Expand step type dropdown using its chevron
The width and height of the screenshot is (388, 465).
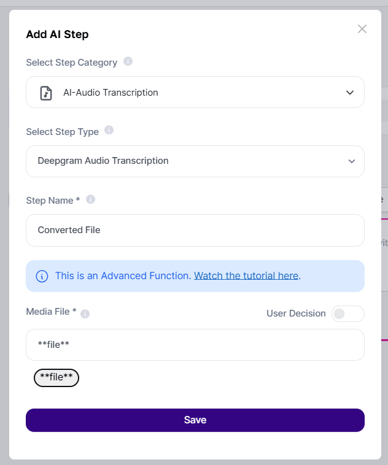[352, 161]
